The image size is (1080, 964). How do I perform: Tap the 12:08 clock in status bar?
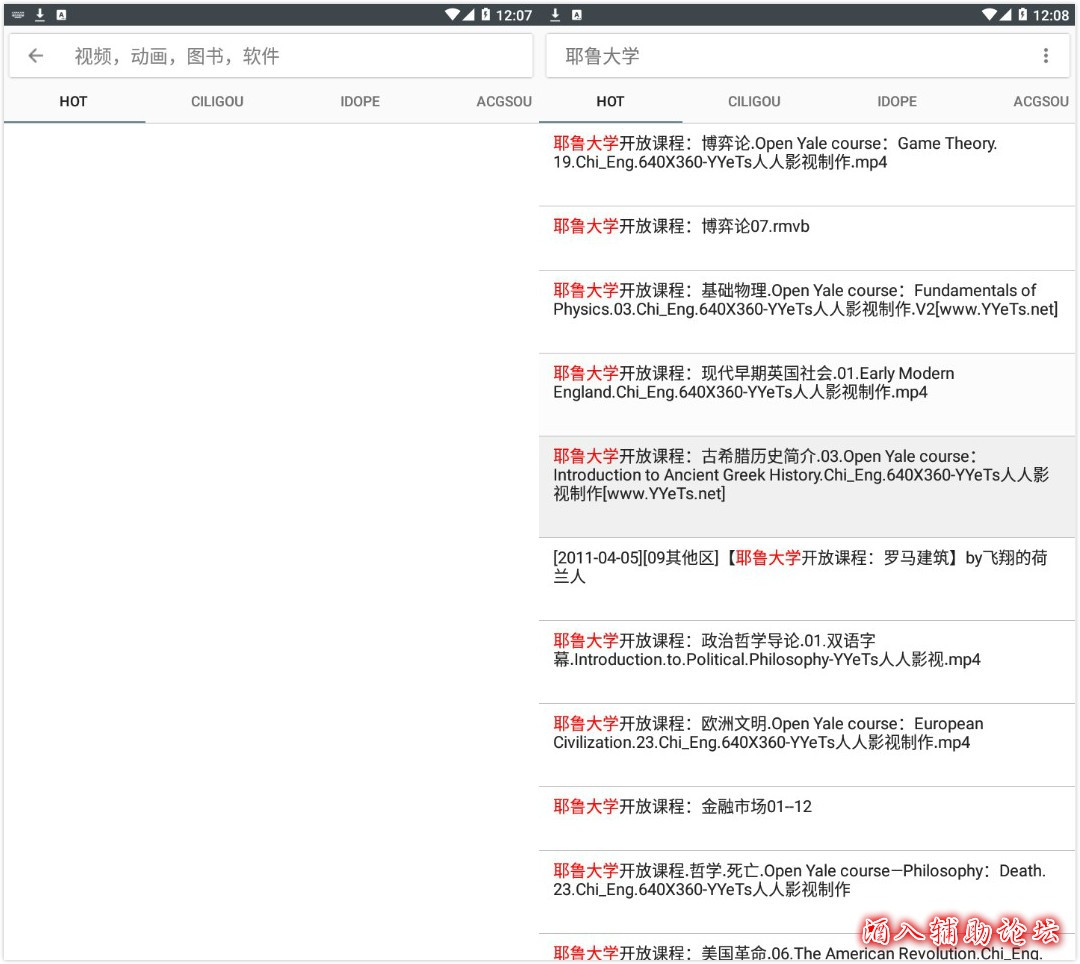[x=1051, y=15]
